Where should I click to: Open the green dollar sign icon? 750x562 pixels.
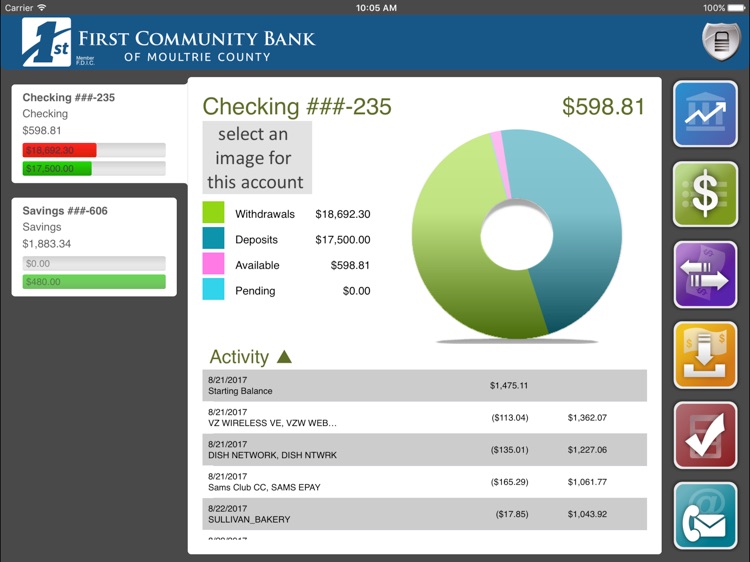[x=705, y=194]
